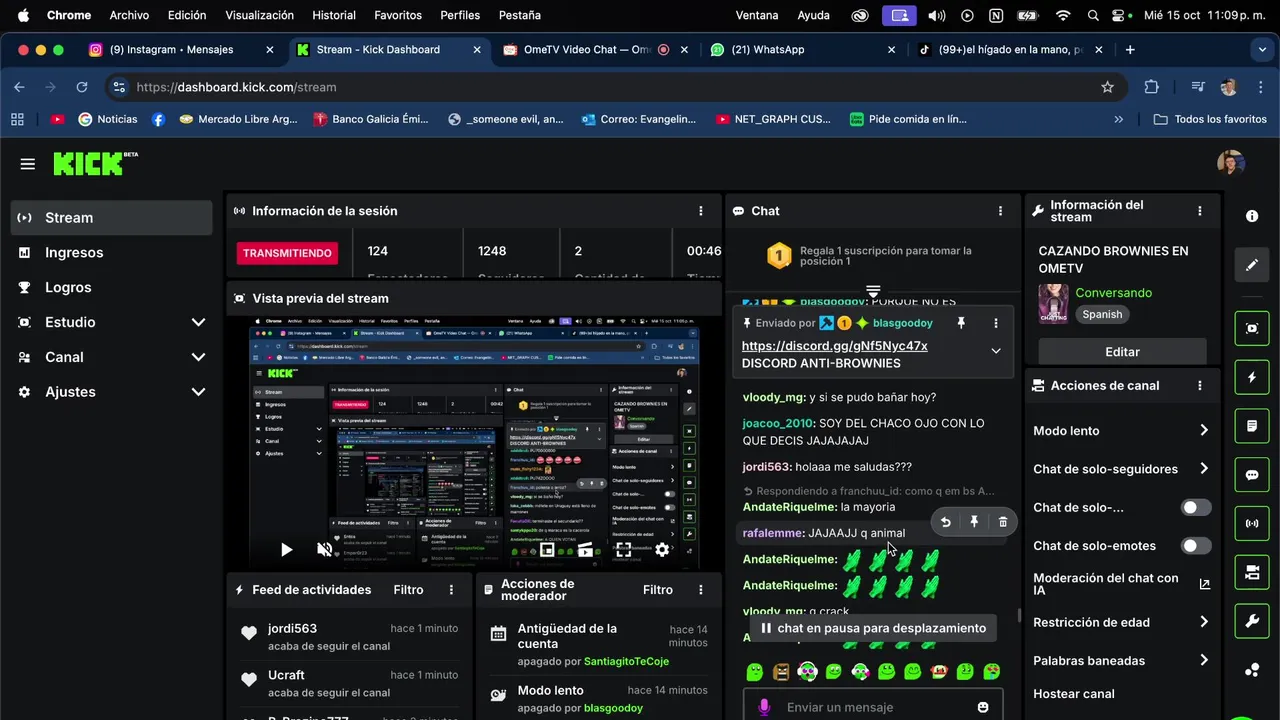The width and height of the screenshot is (1280, 720).
Task: Open options menu of Información de la sesión
Action: pyautogui.click(x=701, y=211)
